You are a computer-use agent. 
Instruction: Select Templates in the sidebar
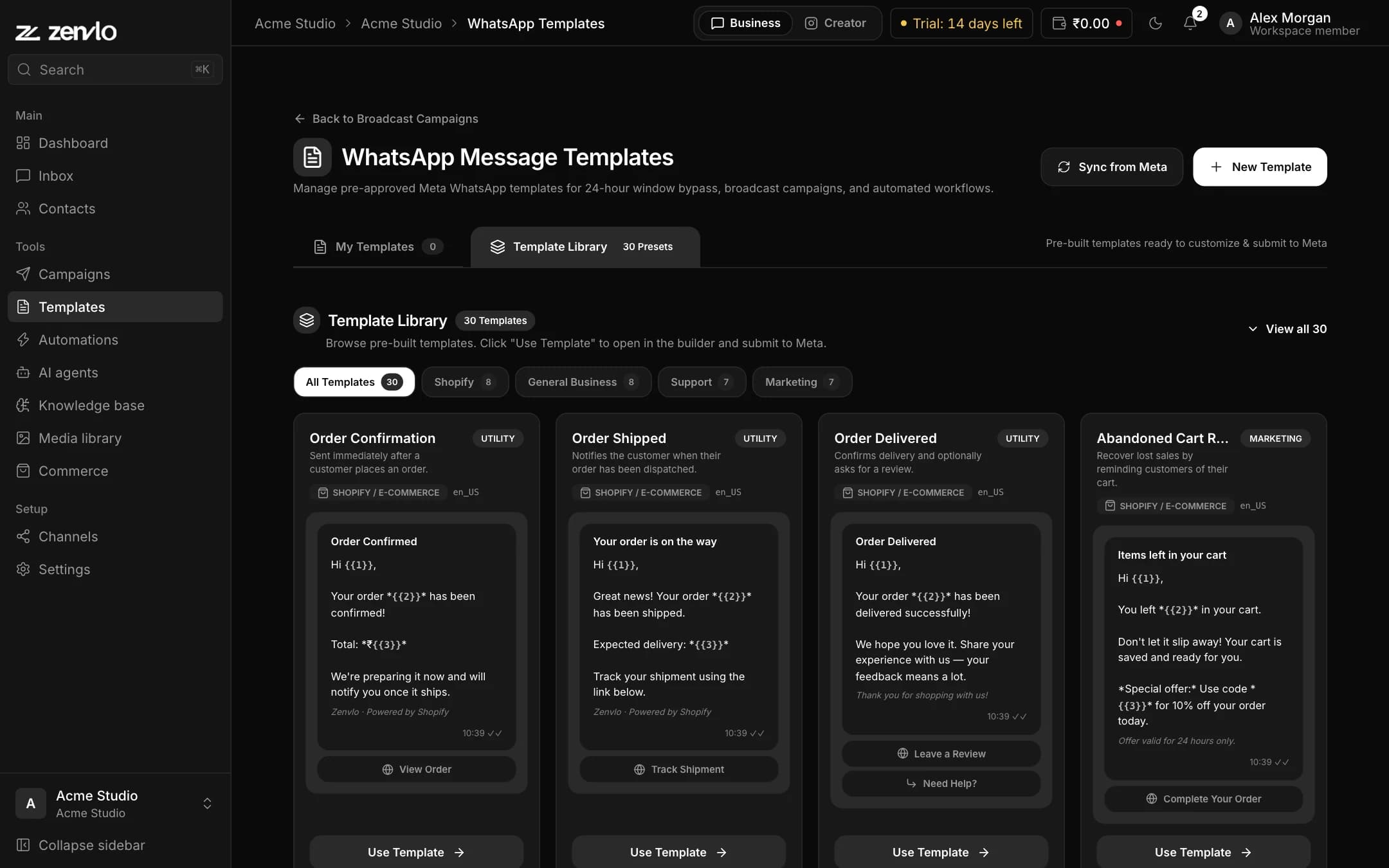pos(115,307)
